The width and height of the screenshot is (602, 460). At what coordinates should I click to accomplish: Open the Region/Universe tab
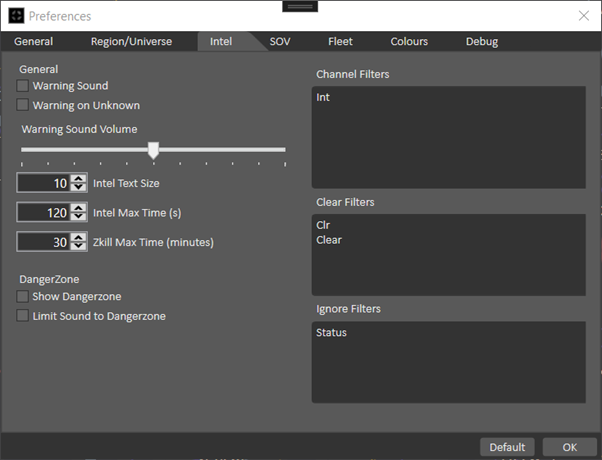[x=131, y=42]
